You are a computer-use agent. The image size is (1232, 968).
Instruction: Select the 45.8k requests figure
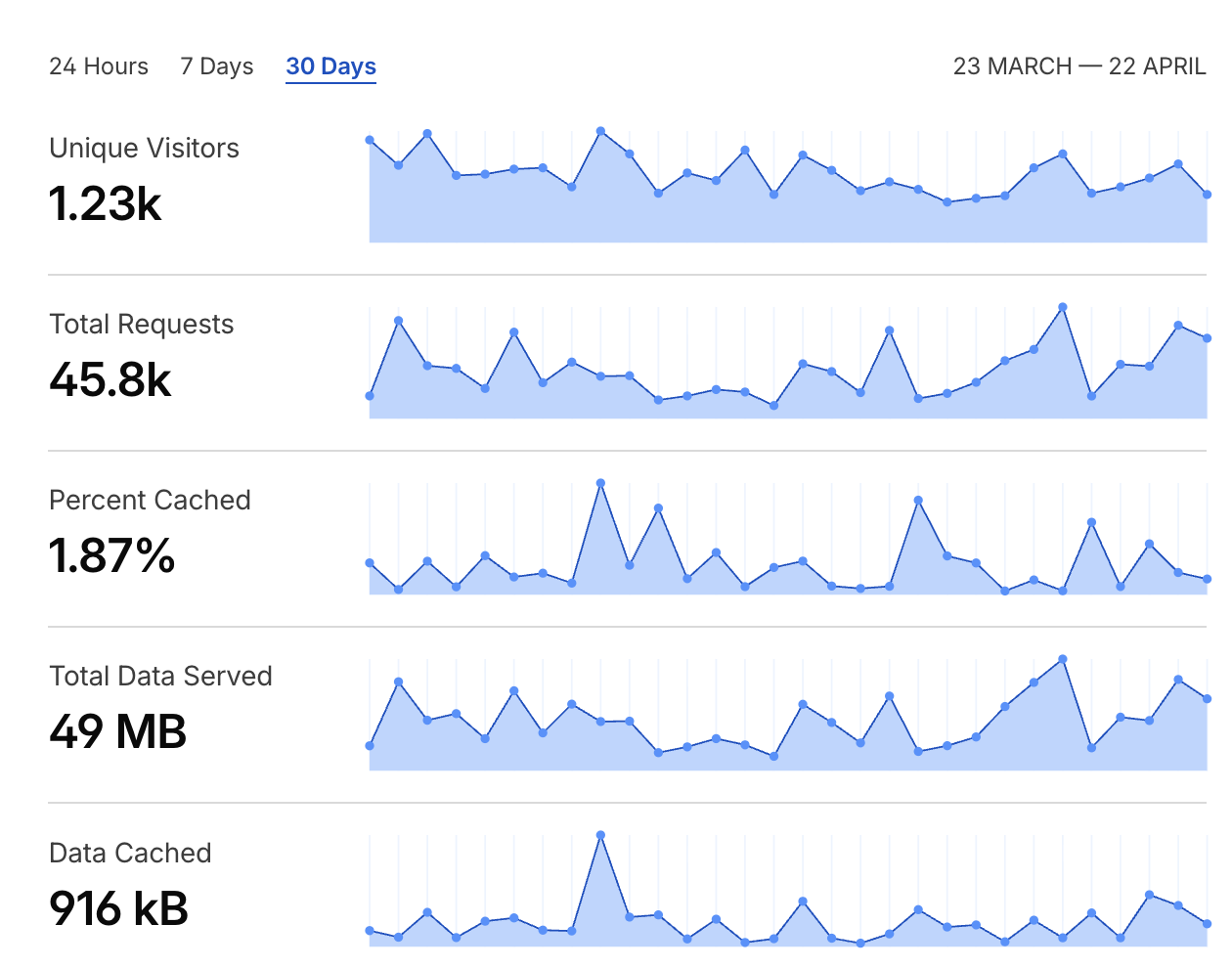coord(110,379)
